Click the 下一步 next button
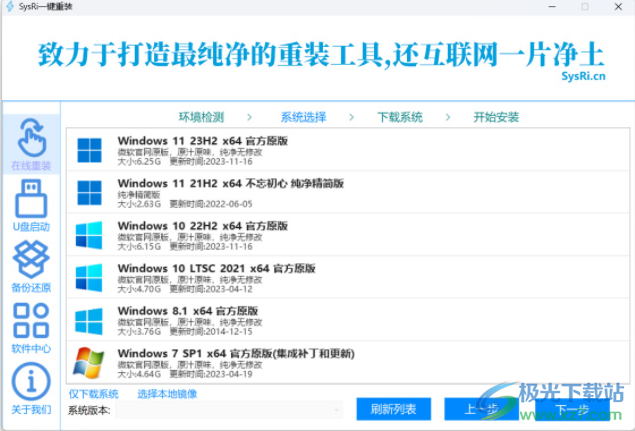 coord(573,409)
